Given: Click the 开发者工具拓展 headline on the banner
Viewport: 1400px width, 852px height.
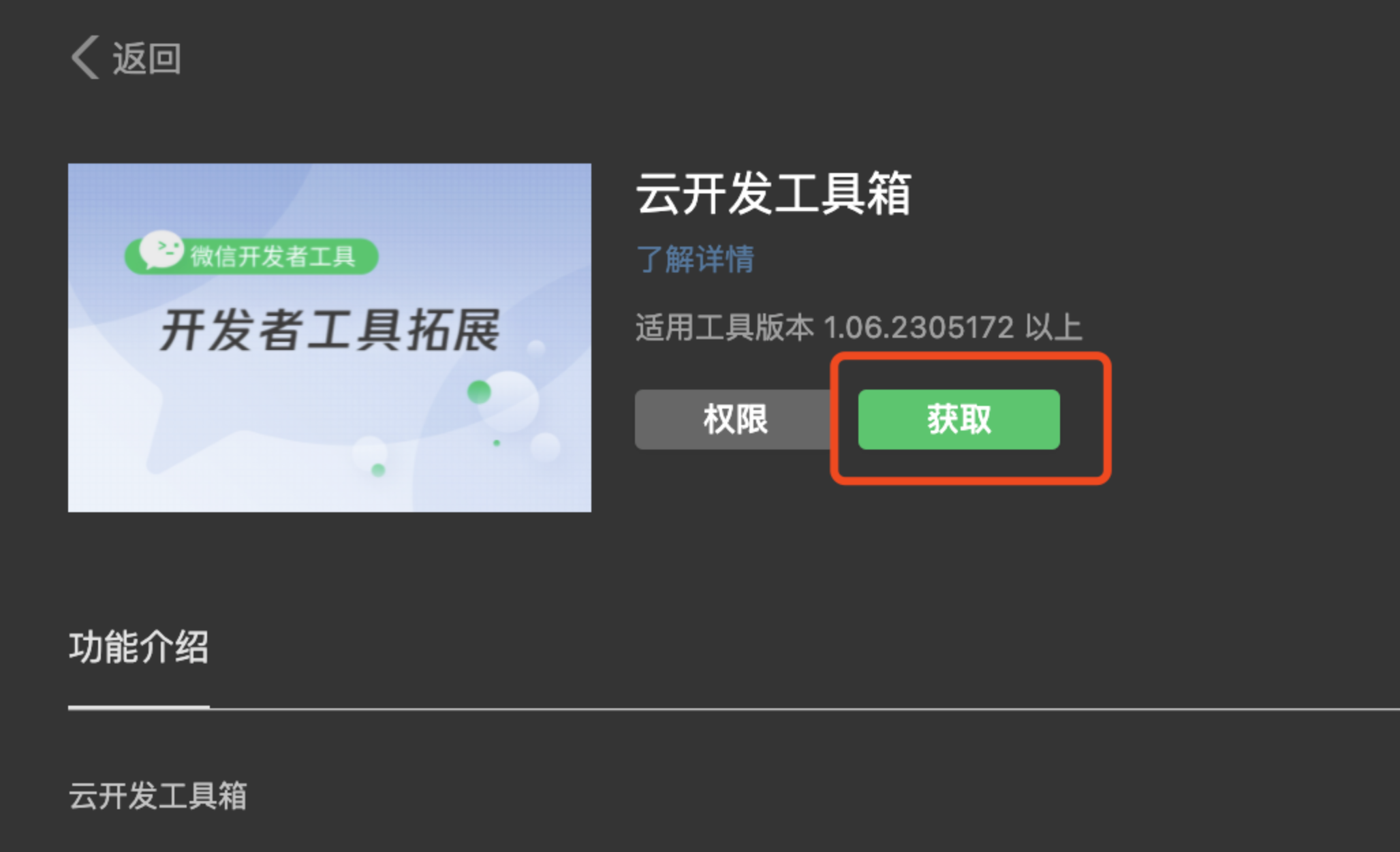Looking at the screenshot, I should click(x=330, y=330).
